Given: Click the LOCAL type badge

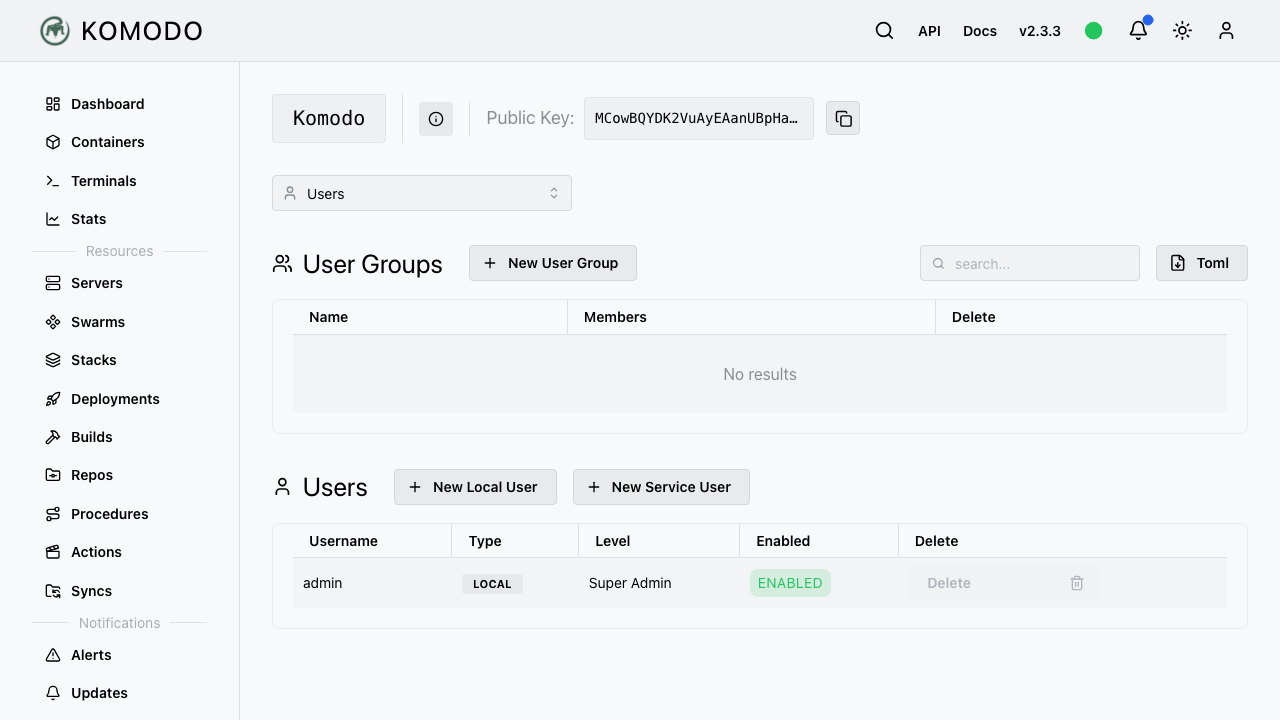Looking at the screenshot, I should pos(492,584).
